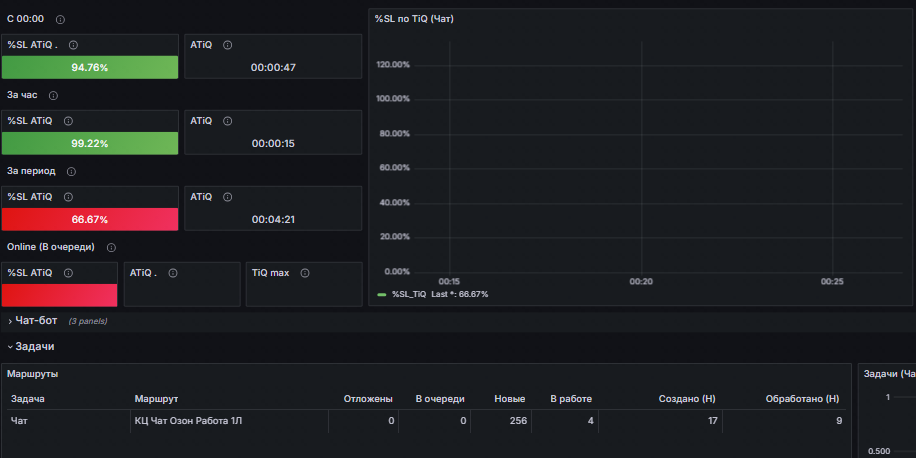Open the %SL по TiQ (Чат) panel title
This screenshot has height=458, width=916.
pos(414,19)
